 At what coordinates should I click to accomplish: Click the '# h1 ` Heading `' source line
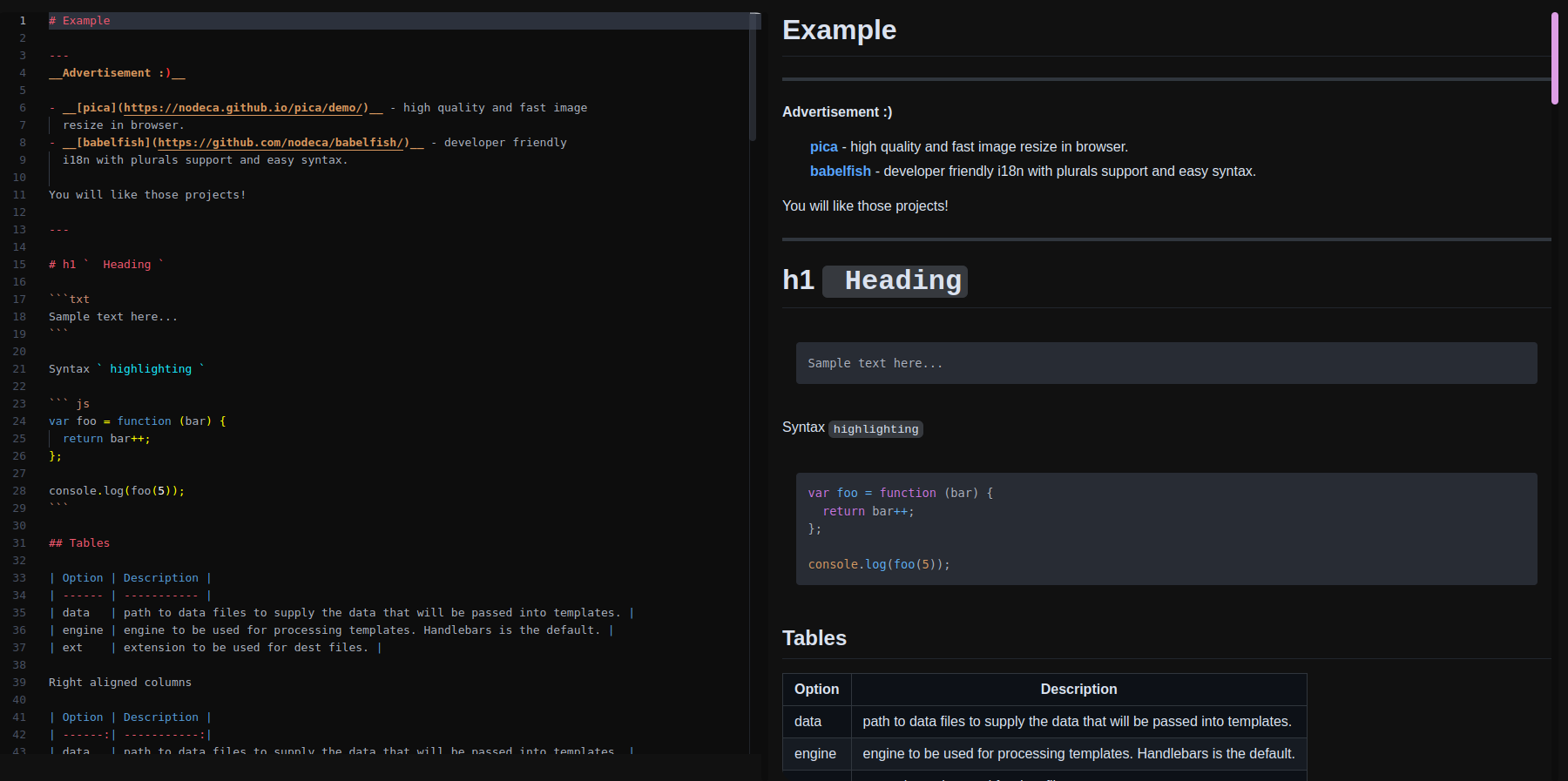pyautogui.click(x=106, y=265)
